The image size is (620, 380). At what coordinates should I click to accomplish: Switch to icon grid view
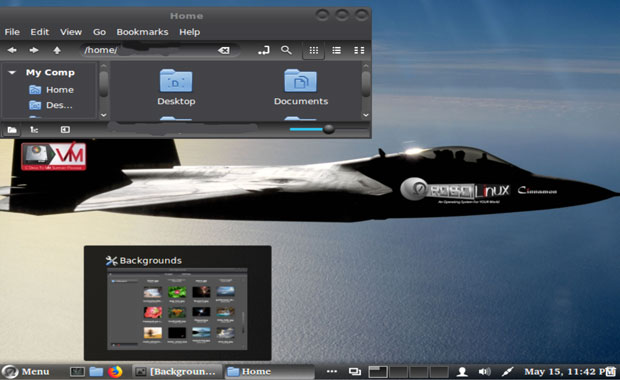pos(314,50)
